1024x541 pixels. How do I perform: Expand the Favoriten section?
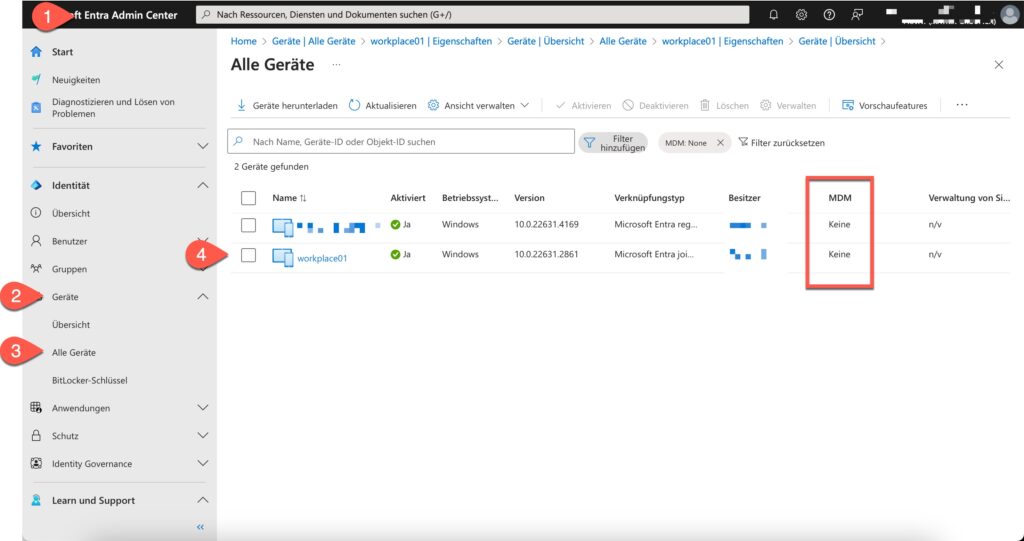(x=203, y=147)
